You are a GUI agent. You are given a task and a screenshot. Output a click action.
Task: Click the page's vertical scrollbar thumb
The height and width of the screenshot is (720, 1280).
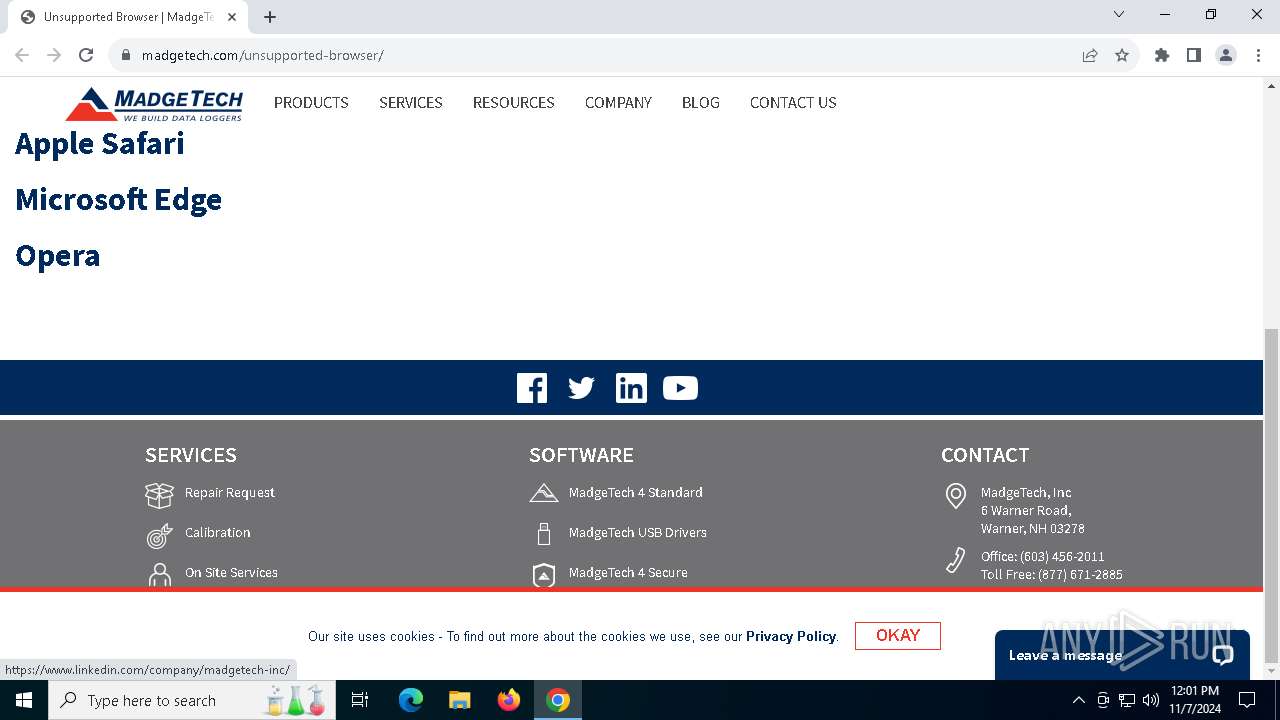[1272, 496]
